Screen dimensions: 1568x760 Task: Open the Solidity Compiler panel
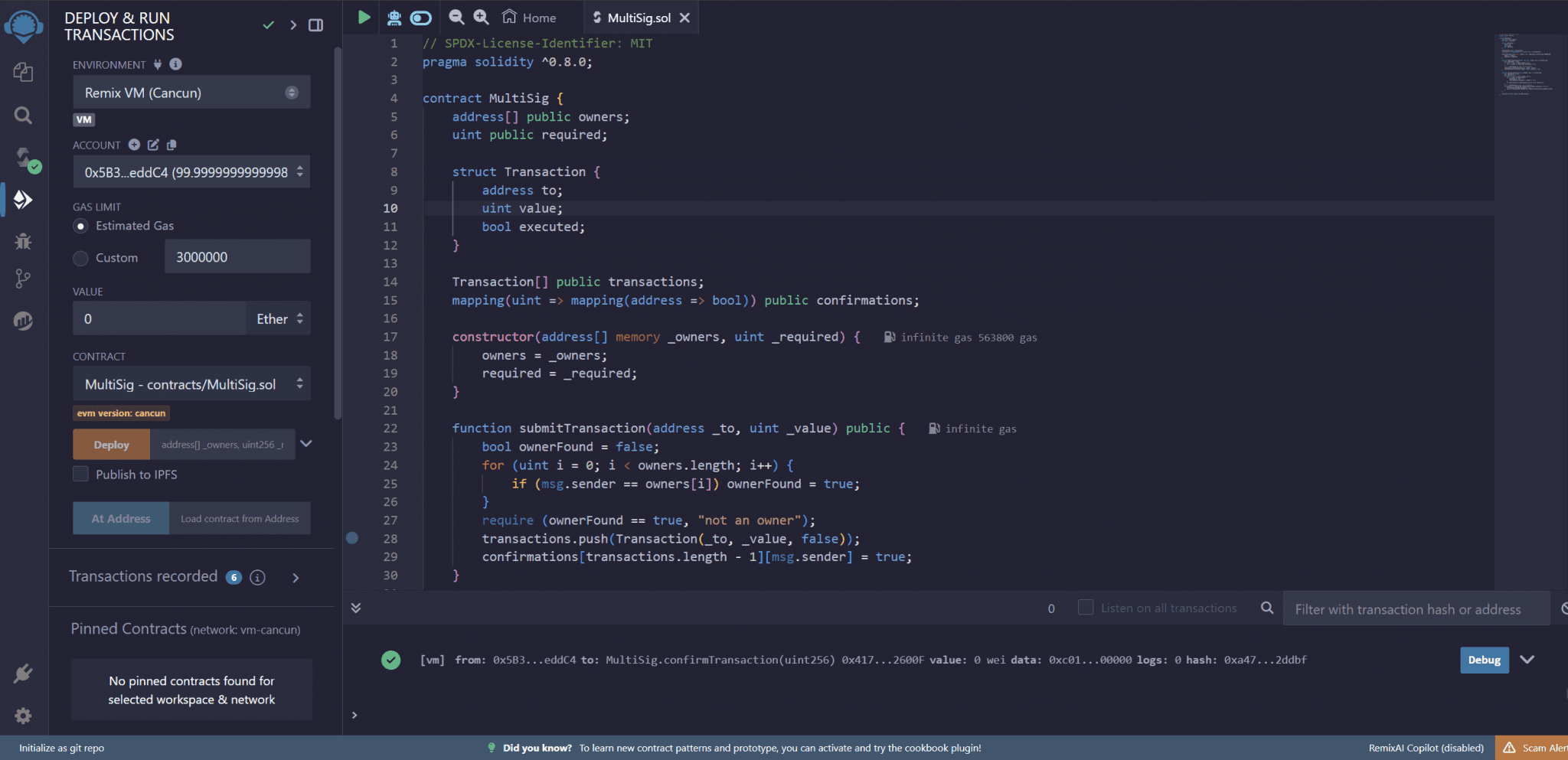pos(24,158)
